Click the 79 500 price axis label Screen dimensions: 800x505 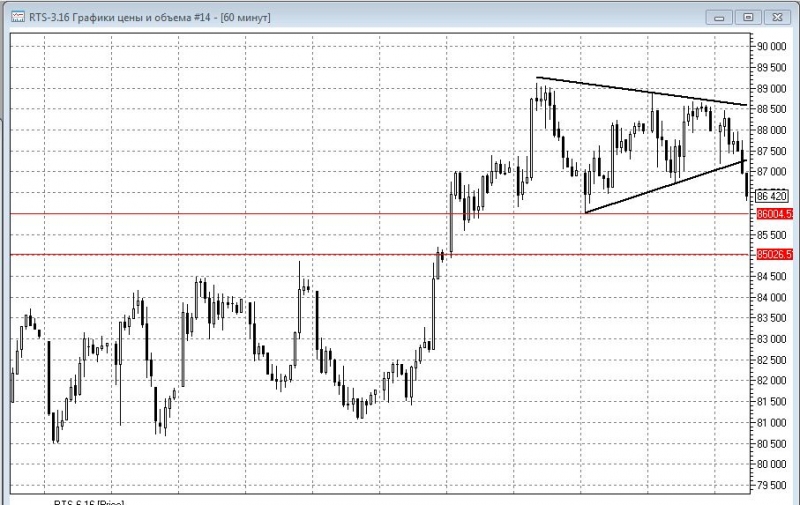point(771,485)
